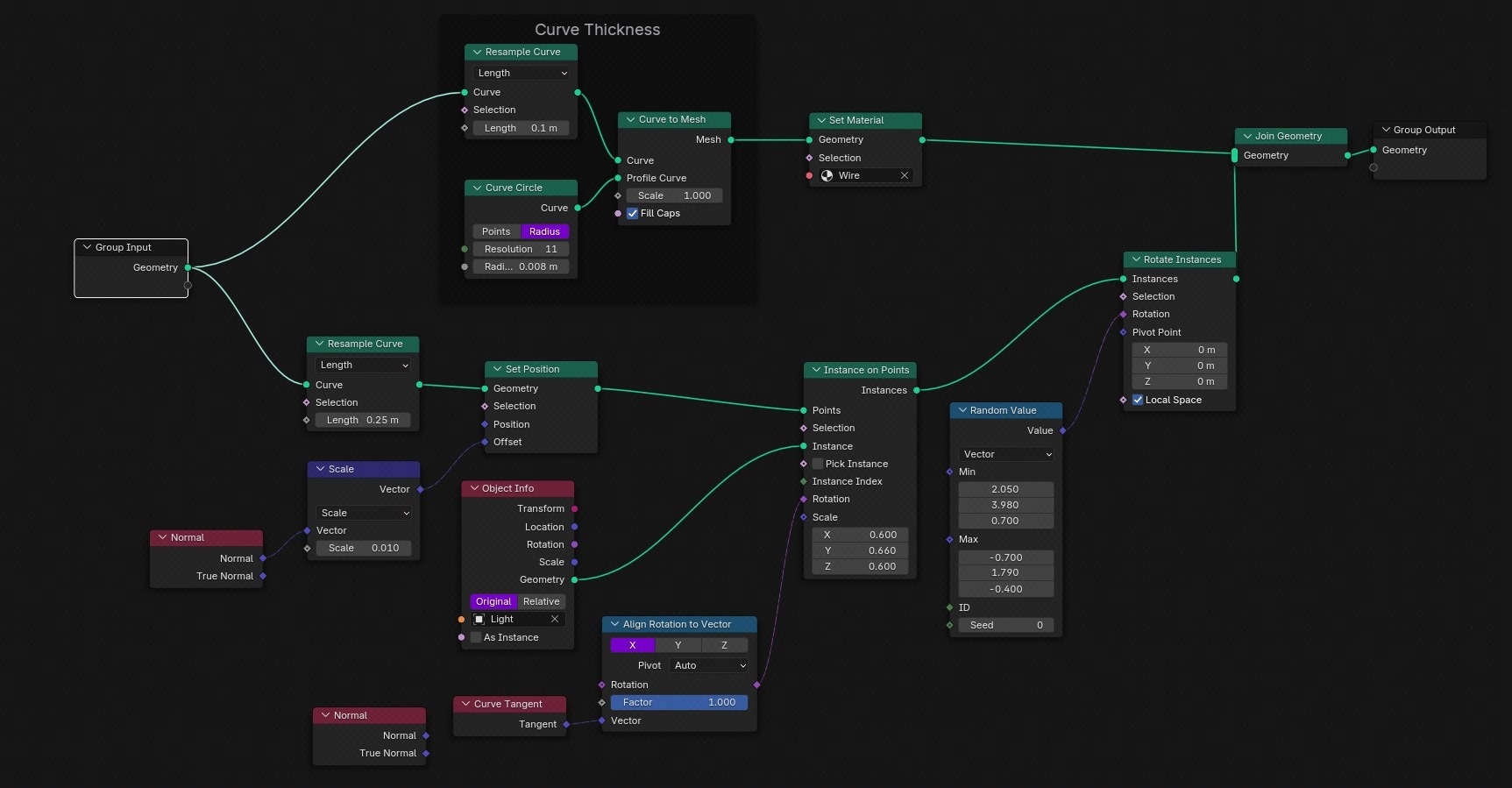Click the Object Info Location output socket
This screenshot has width=1512, height=788.
point(574,527)
